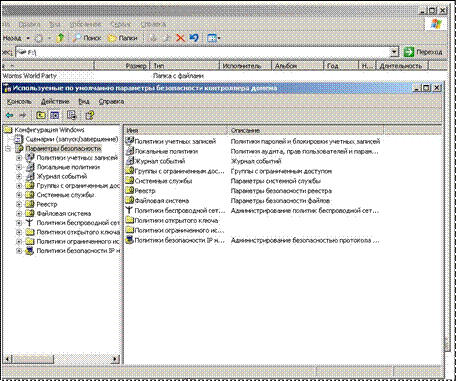Click the export list icon in console toolbar

[x=71, y=115]
